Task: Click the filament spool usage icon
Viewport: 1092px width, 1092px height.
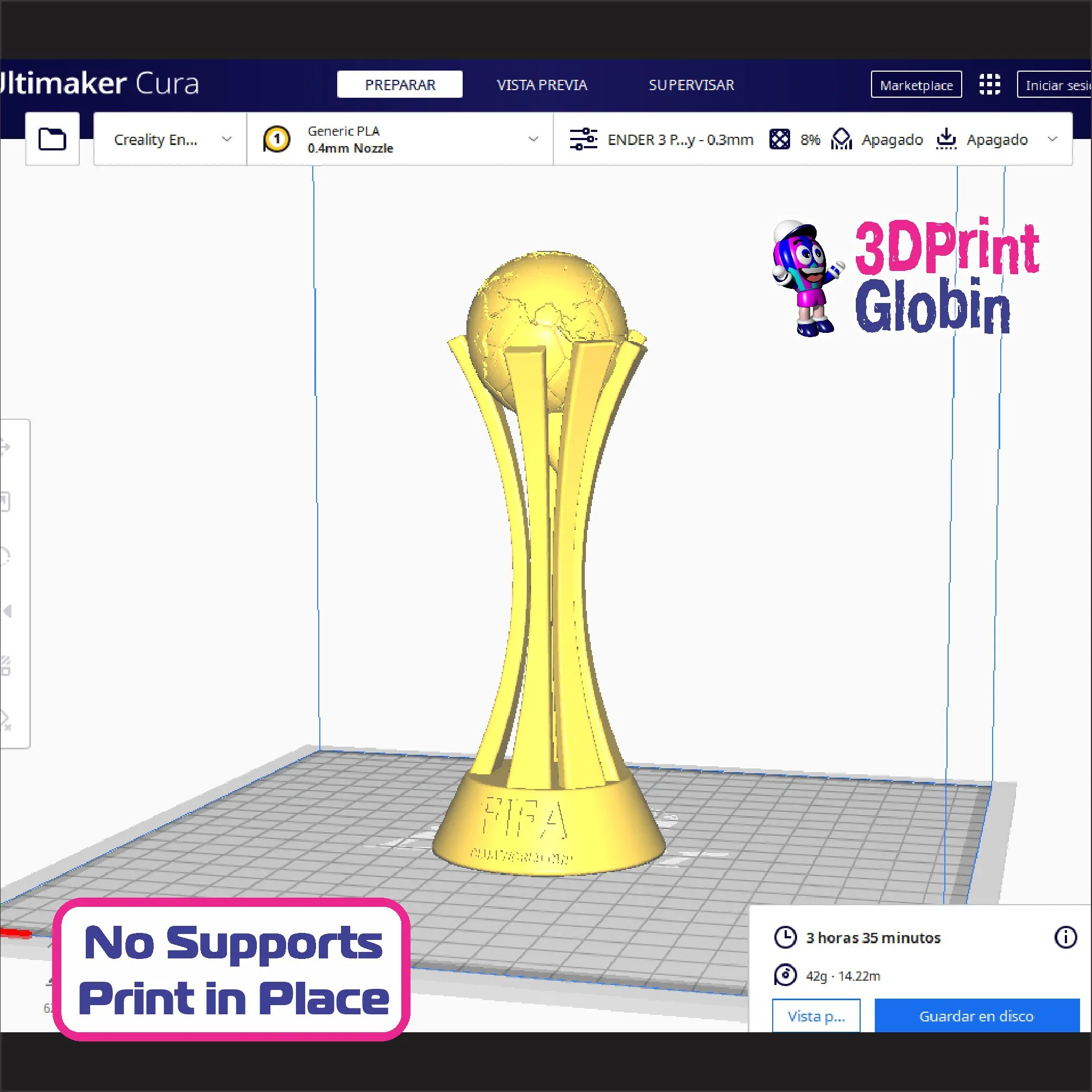Action: click(785, 975)
